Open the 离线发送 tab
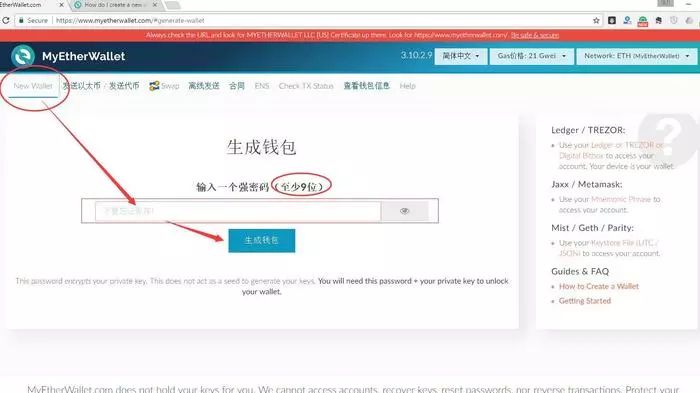Screen dimensions: 700x393 coord(204,86)
